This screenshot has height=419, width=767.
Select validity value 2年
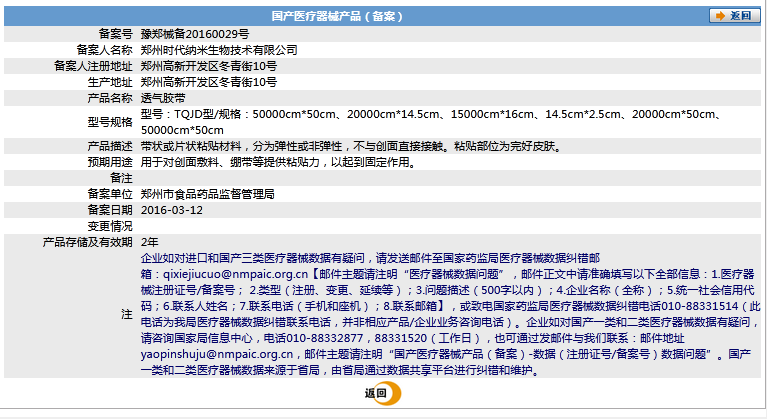pyautogui.click(x=150, y=243)
